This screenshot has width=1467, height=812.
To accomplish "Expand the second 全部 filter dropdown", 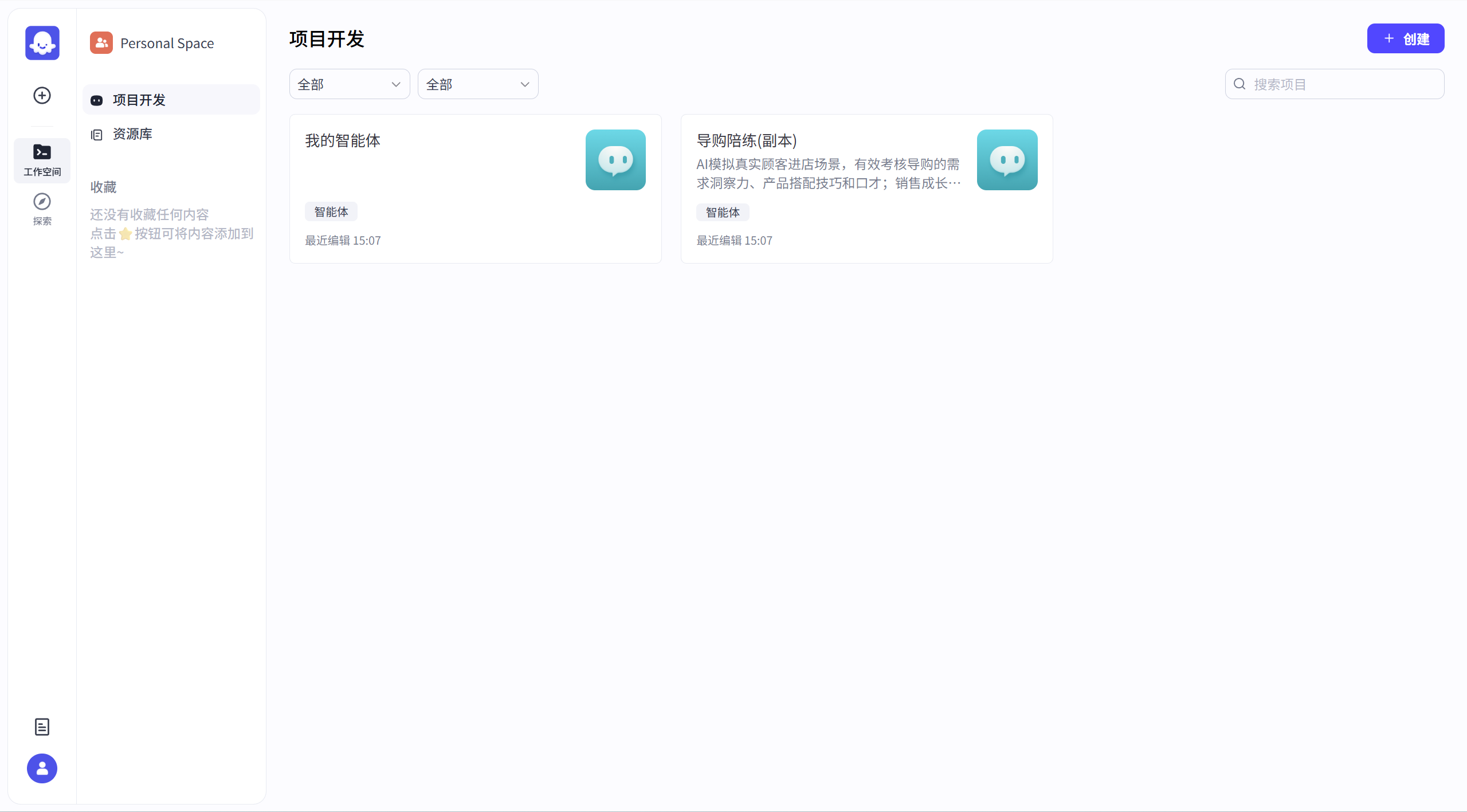I will (478, 84).
